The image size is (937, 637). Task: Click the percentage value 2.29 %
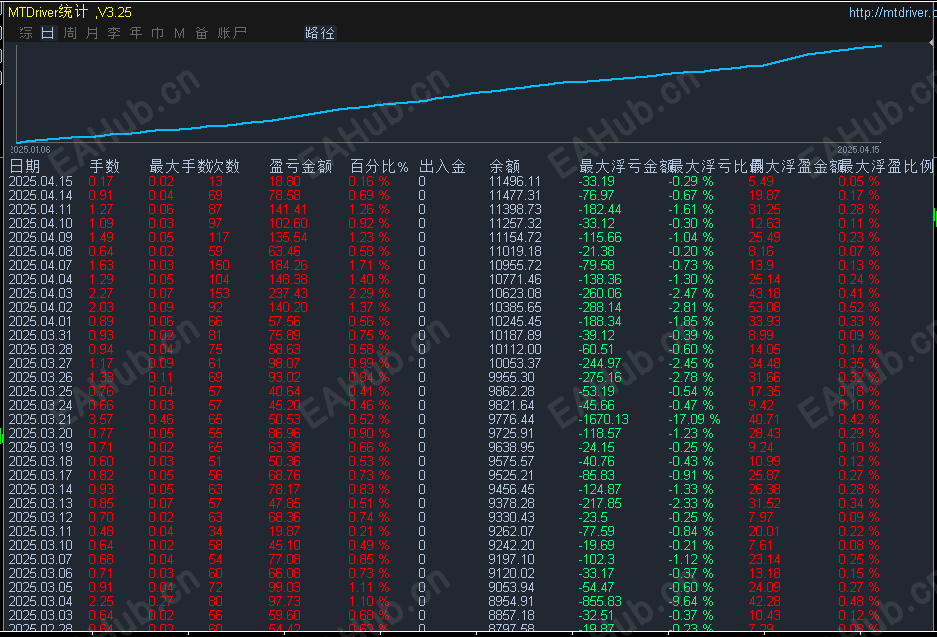pyautogui.click(x=369, y=293)
